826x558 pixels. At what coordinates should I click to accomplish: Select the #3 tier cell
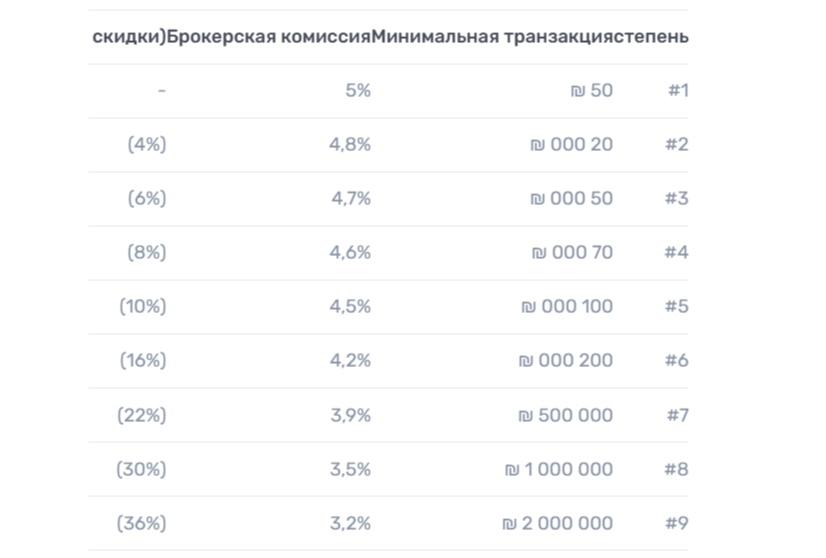pos(676,199)
